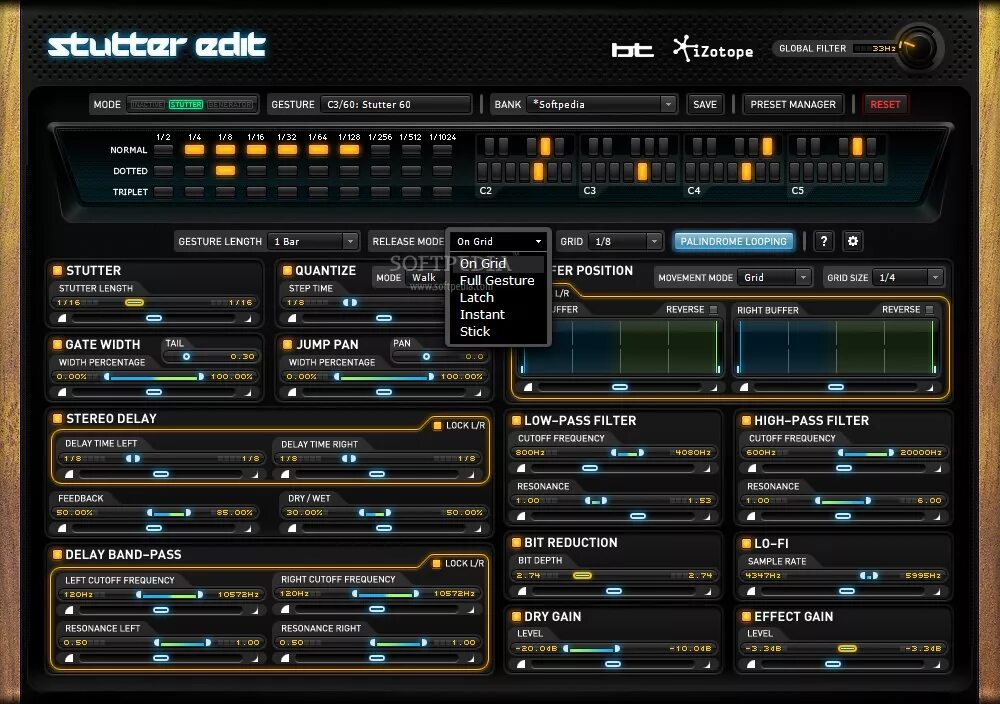Open the Quantize Mode Walk dropdown

(426, 277)
